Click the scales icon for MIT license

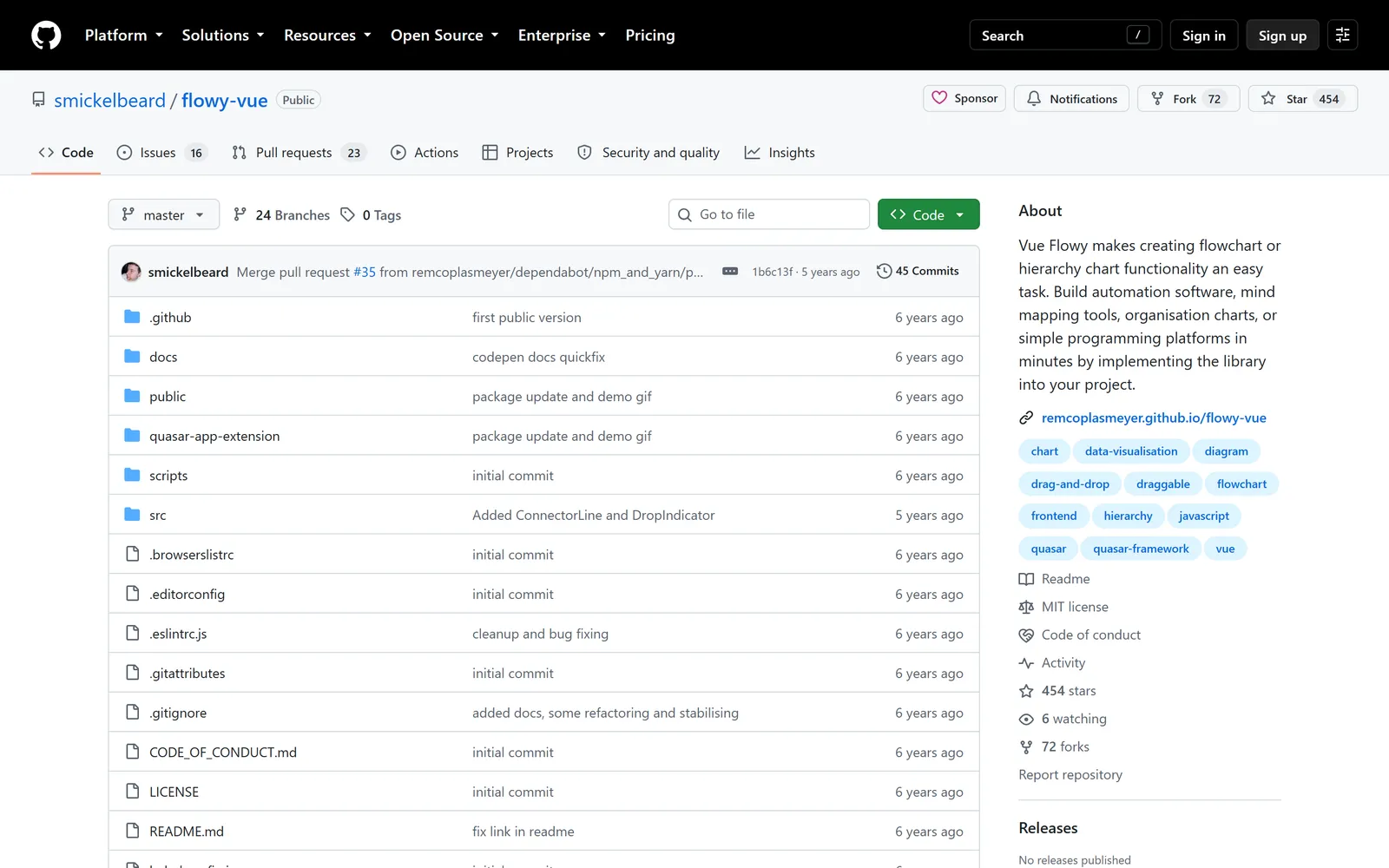(1026, 608)
